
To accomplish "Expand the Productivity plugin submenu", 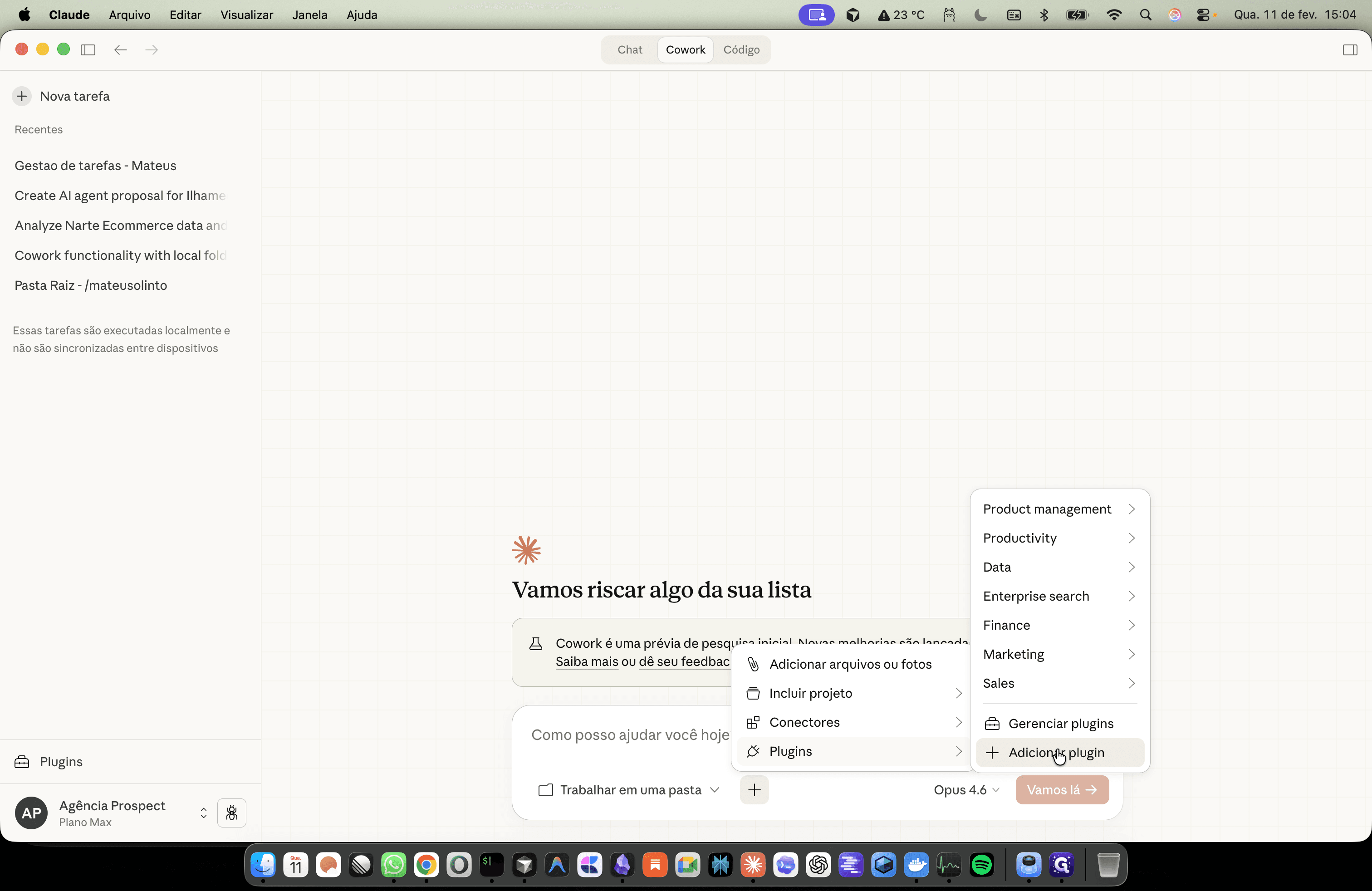I will coord(1059,538).
